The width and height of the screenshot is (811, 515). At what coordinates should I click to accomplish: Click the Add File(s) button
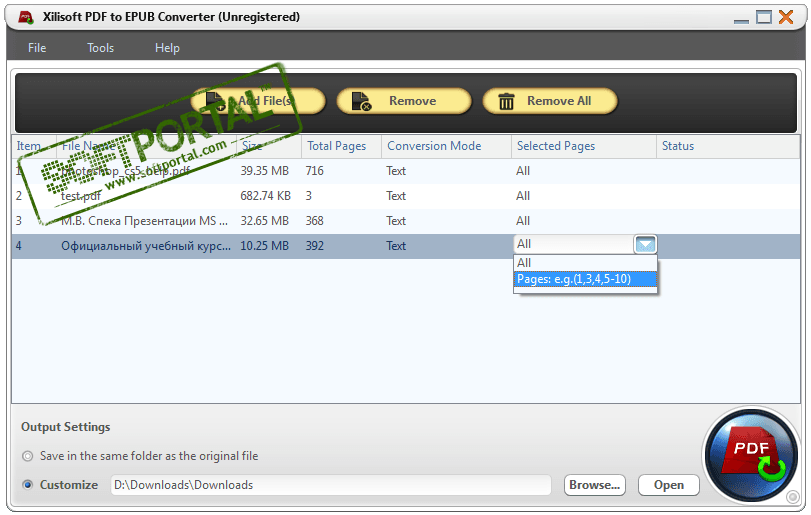tap(258, 101)
